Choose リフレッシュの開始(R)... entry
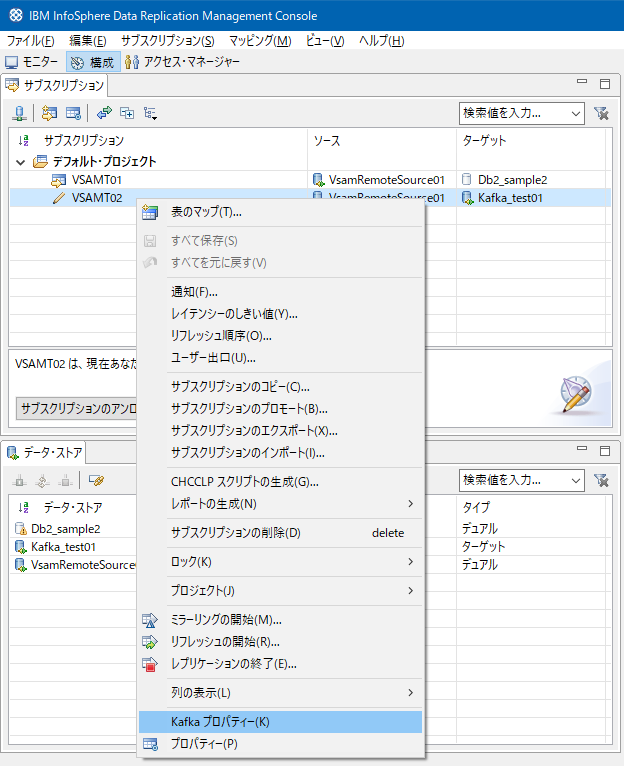This screenshot has height=766, width=624. coord(280,641)
